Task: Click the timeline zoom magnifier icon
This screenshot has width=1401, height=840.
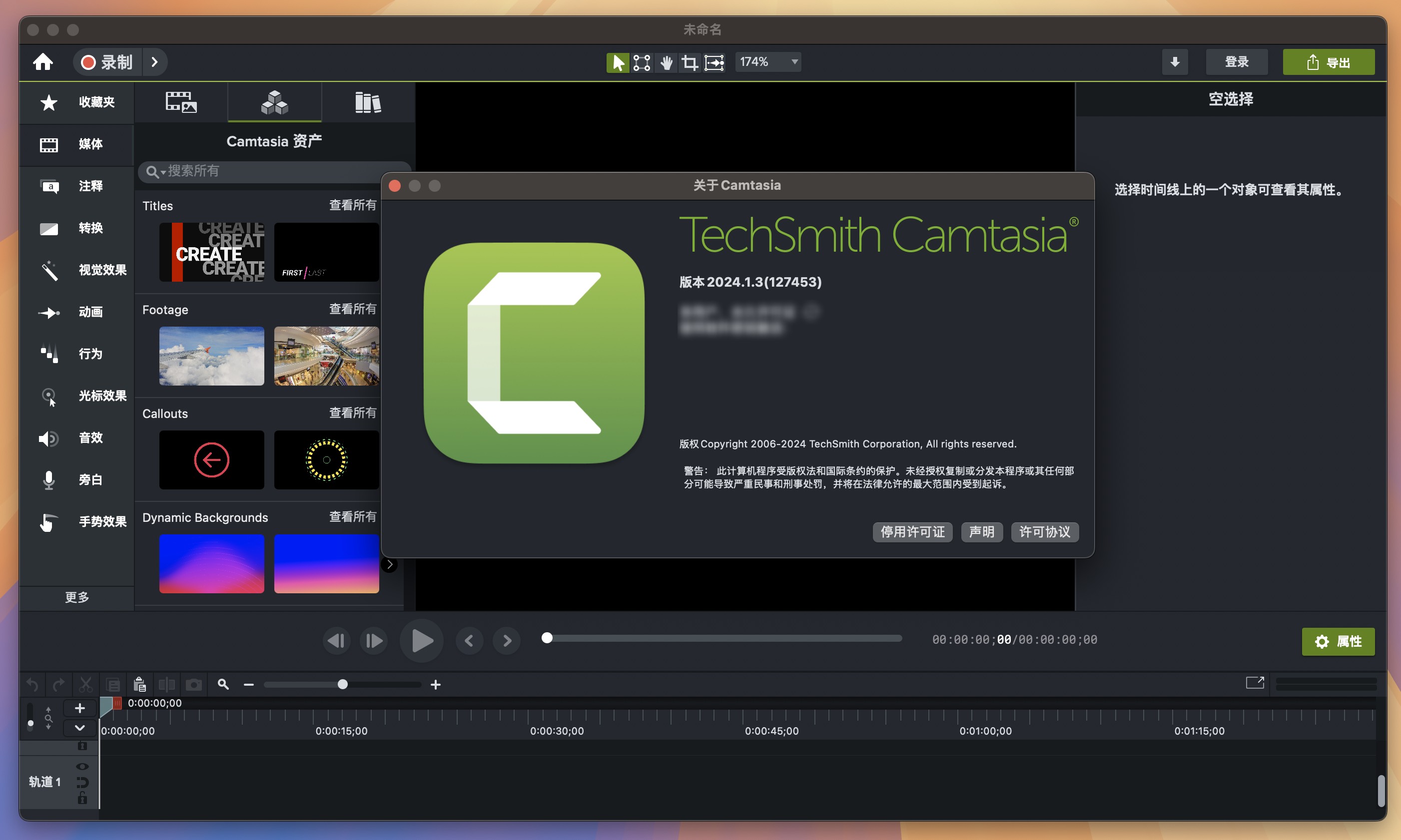Action: click(x=223, y=684)
